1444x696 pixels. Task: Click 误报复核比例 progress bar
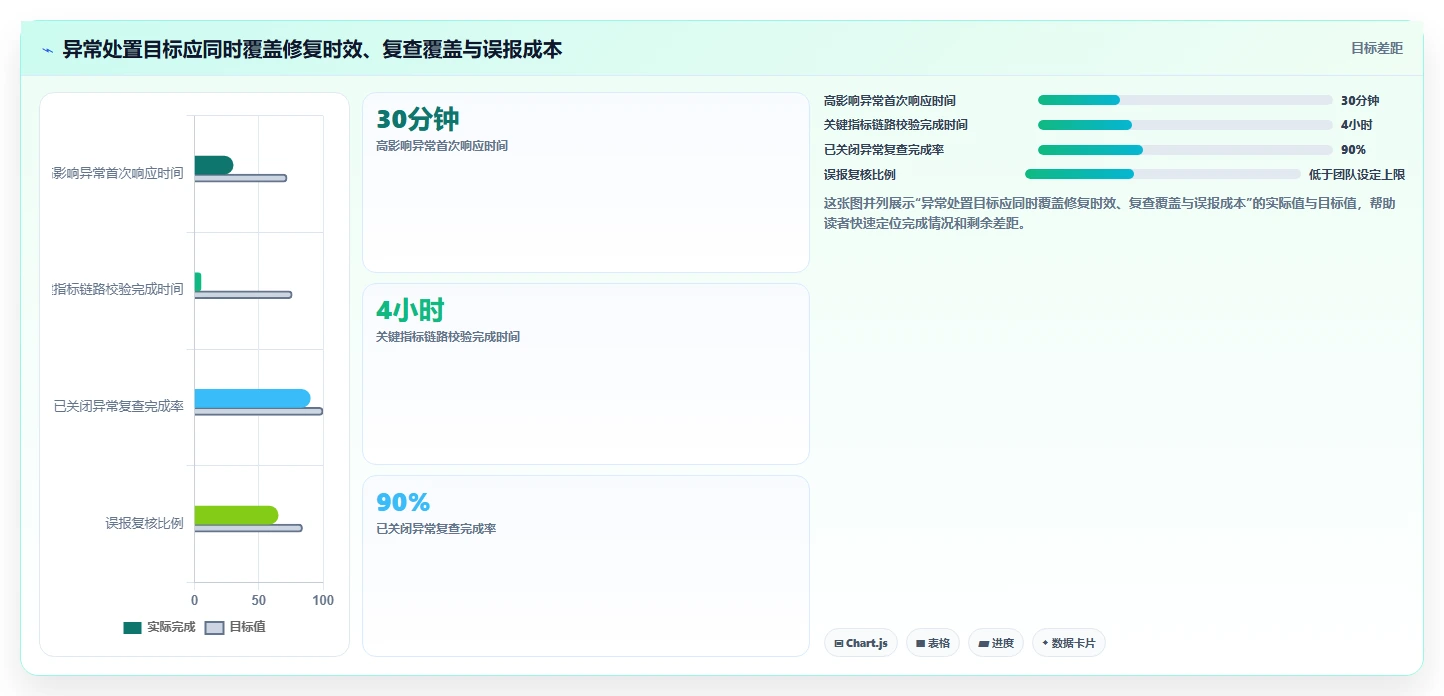(x=1163, y=174)
